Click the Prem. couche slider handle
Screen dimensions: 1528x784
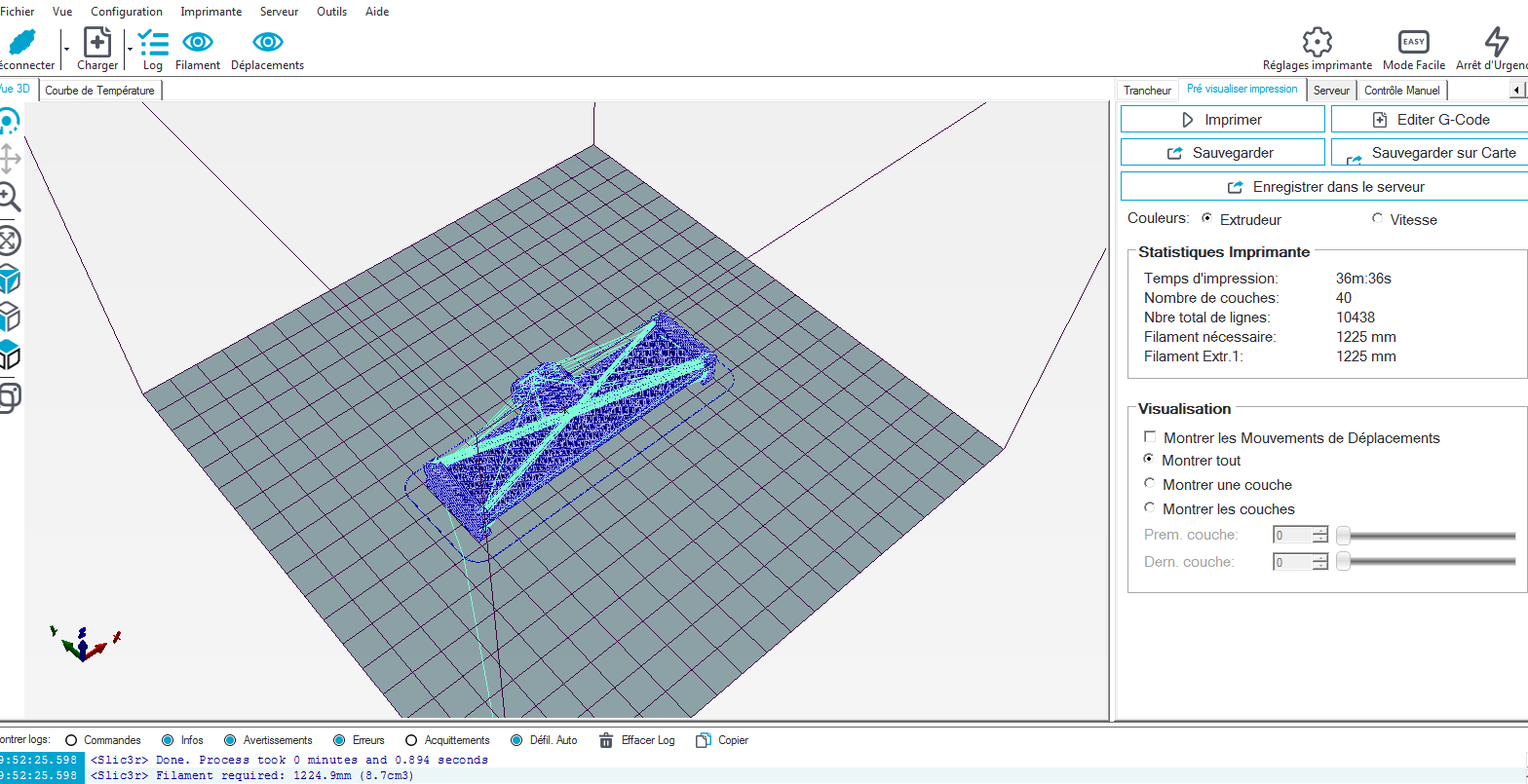click(x=1343, y=535)
